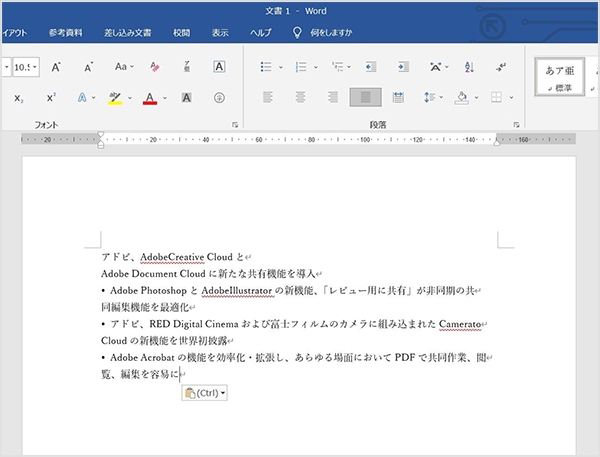Open the 校閲 ribbon tab

pos(181,33)
